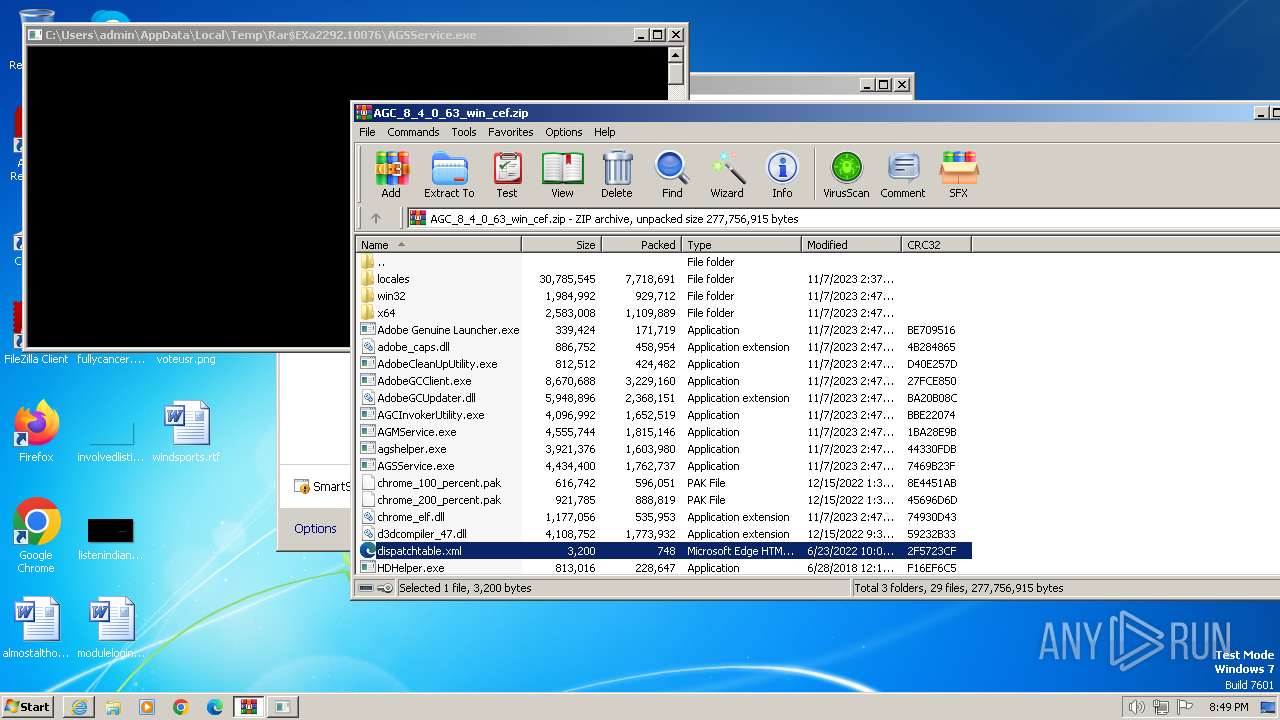The image size is (1280, 720).
Task: Click the View toolbar icon
Action: click(562, 175)
